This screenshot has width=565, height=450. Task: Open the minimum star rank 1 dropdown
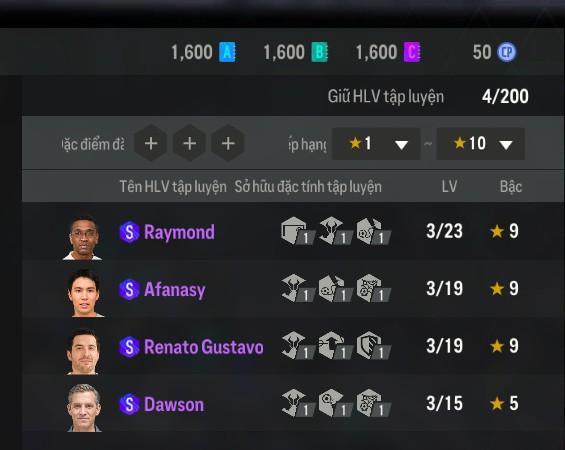pyautogui.click(x=376, y=144)
